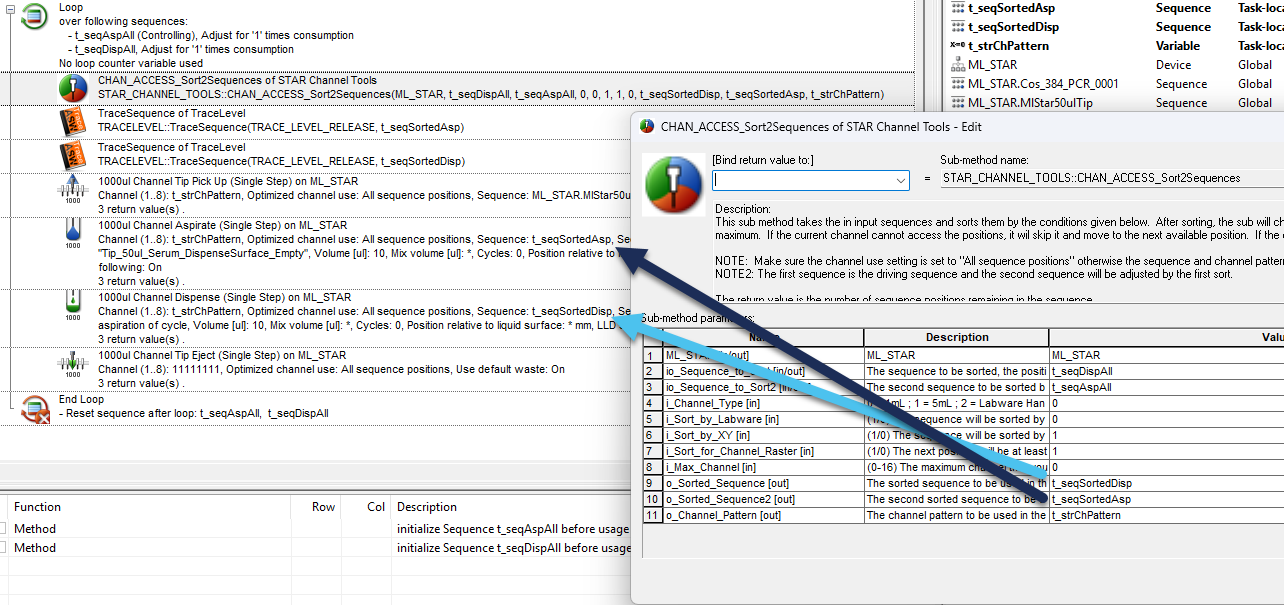Open the Bind return value dropdown
The height and width of the screenshot is (605, 1284).
tap(900, 180)
